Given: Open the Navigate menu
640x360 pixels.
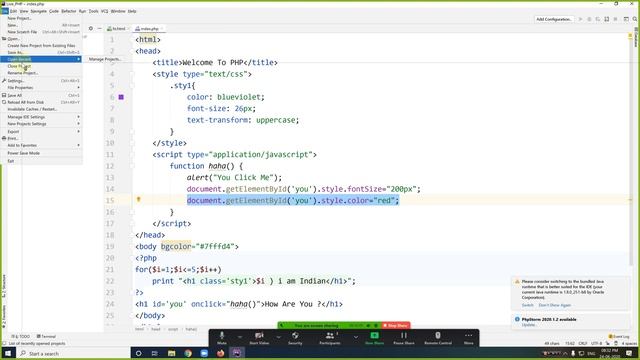Looking at the screenshot, I should click(39, 11).
